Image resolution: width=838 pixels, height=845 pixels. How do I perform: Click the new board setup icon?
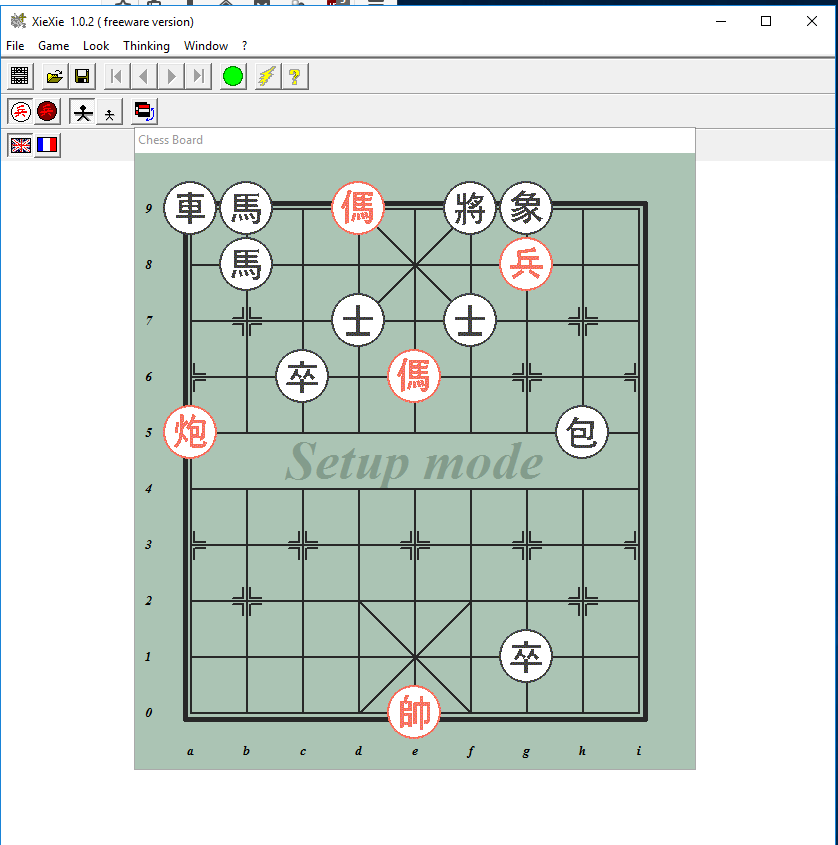click(x=20, y=77)
